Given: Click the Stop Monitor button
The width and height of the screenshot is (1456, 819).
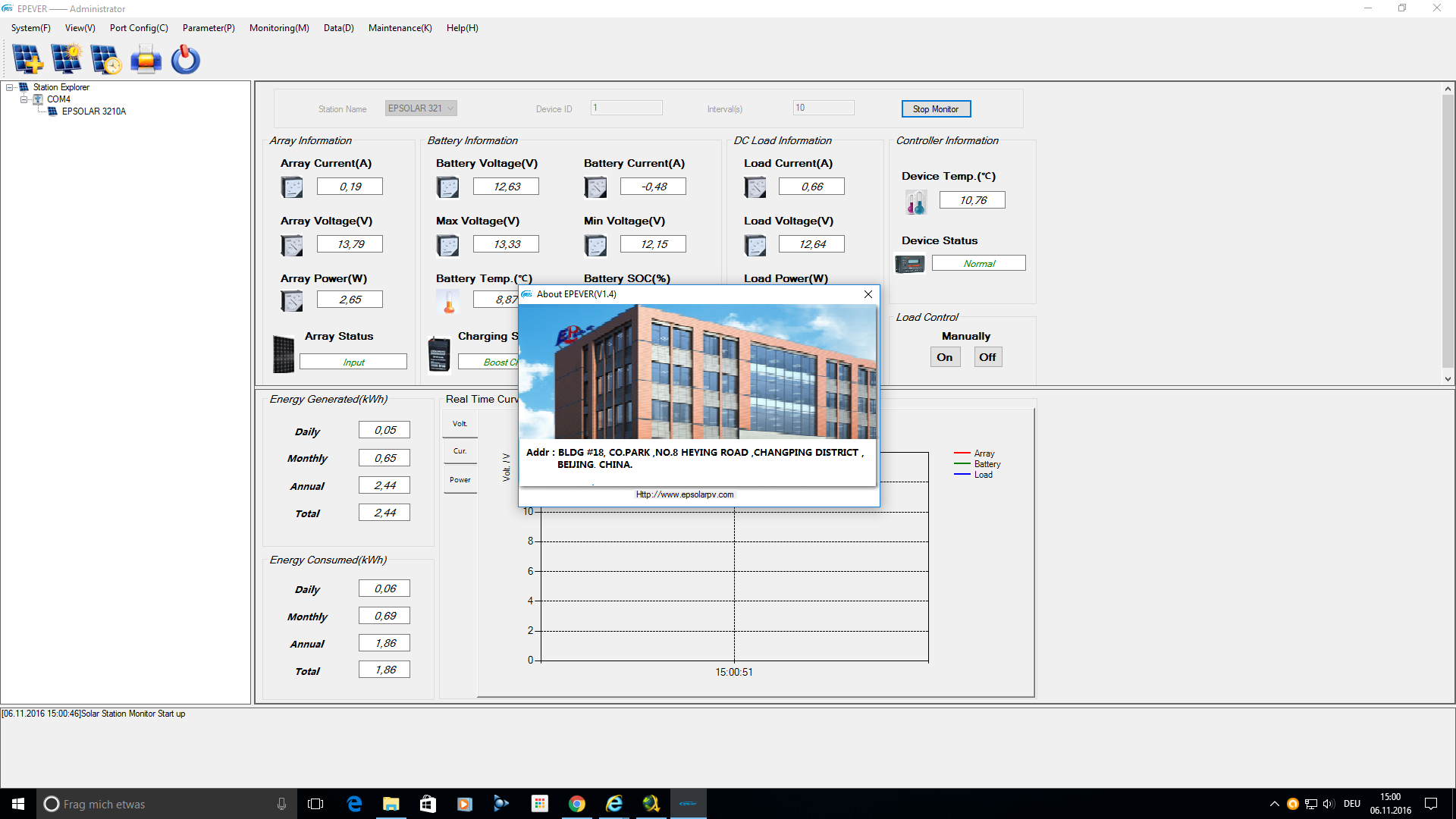Looking at the screenshot, I should 936,109.
